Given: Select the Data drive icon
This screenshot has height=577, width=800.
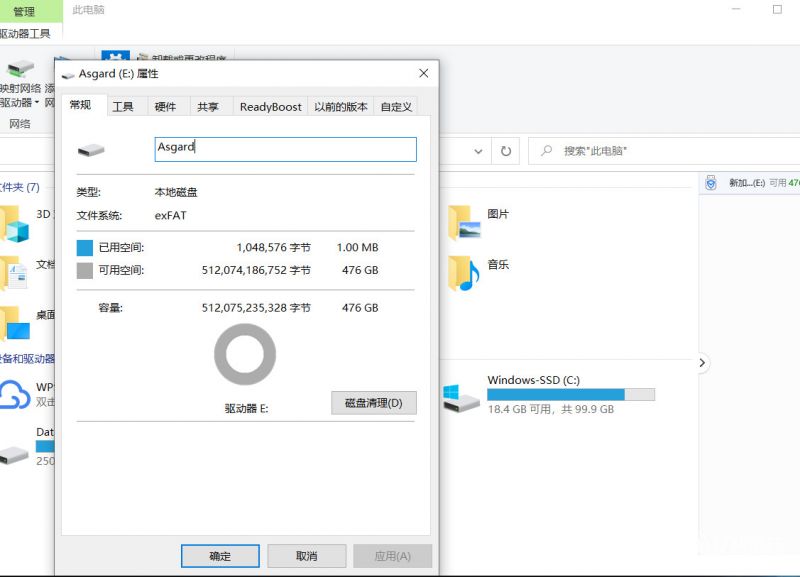Looking at the screenshot, I should (x=14, y=455).
